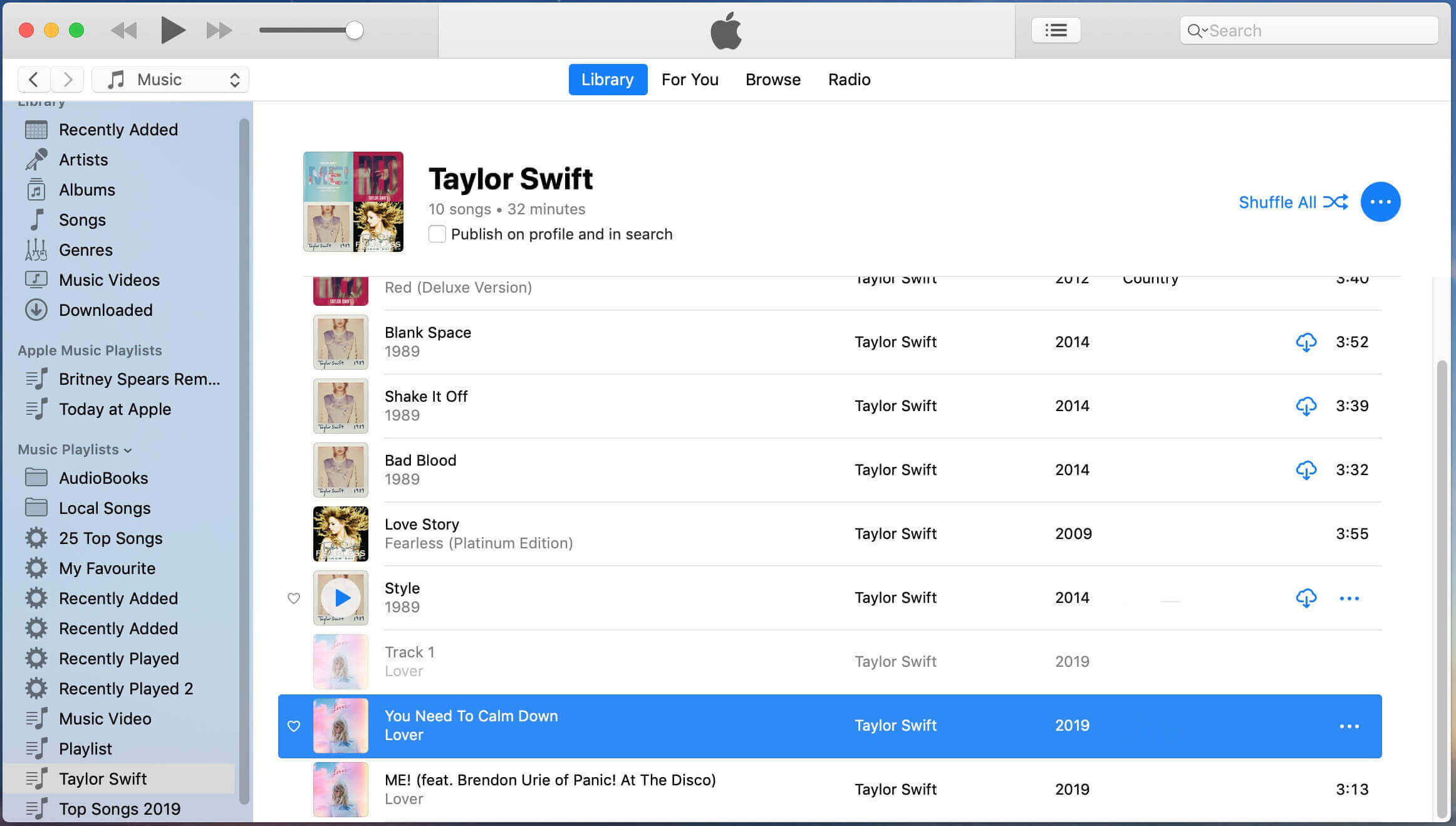Viewport: 1456px width, 826px height.
Task: Toggle heart icon for Style
Action: (x=294, y=597)
